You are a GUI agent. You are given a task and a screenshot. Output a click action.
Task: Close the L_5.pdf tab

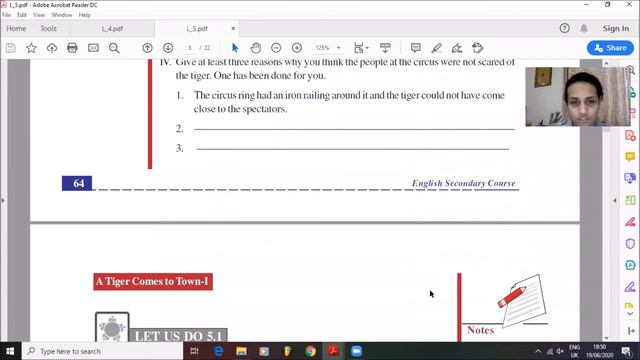(233, 29)
